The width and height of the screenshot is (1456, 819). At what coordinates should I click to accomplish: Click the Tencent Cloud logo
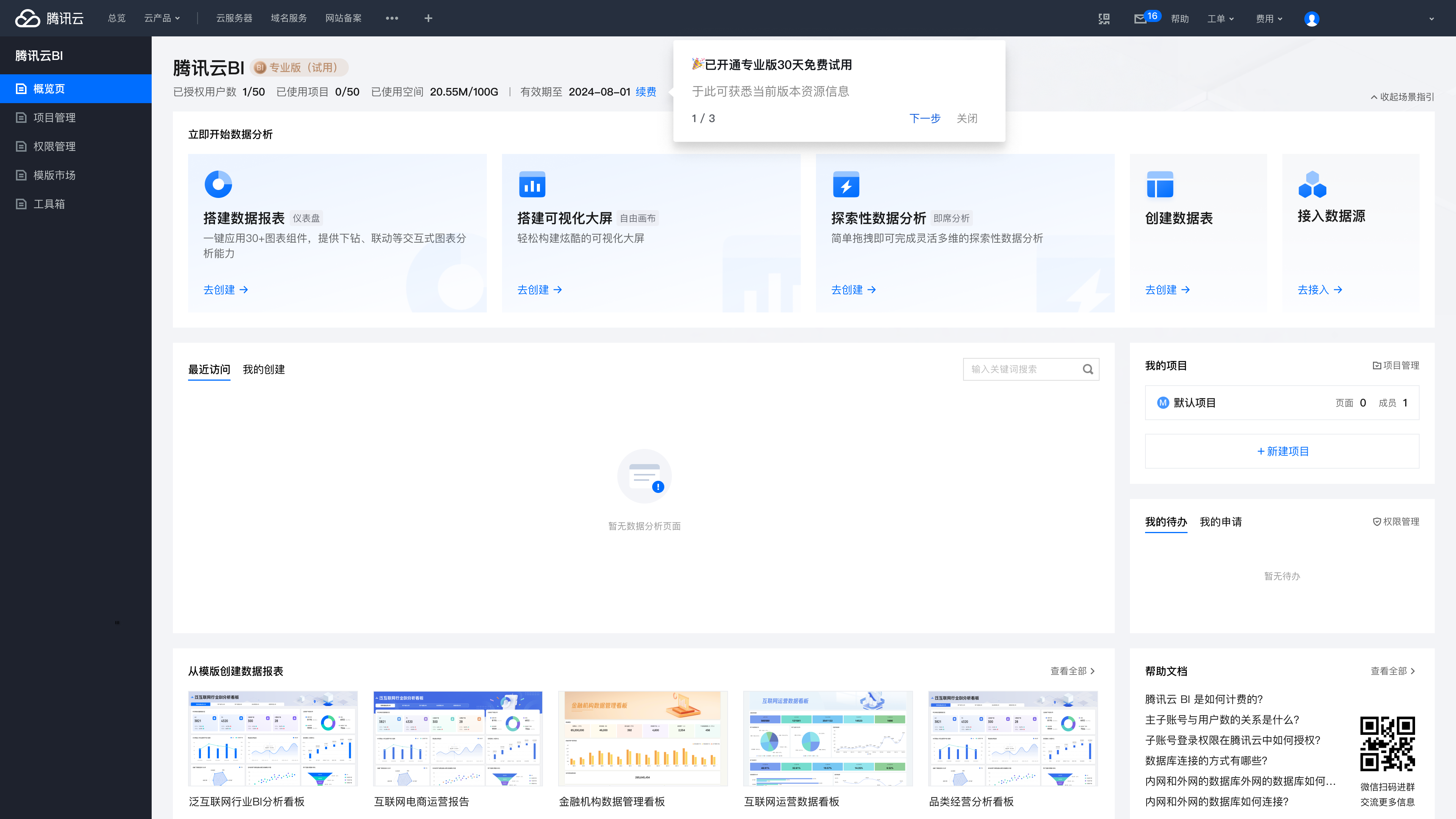(49, 18)
